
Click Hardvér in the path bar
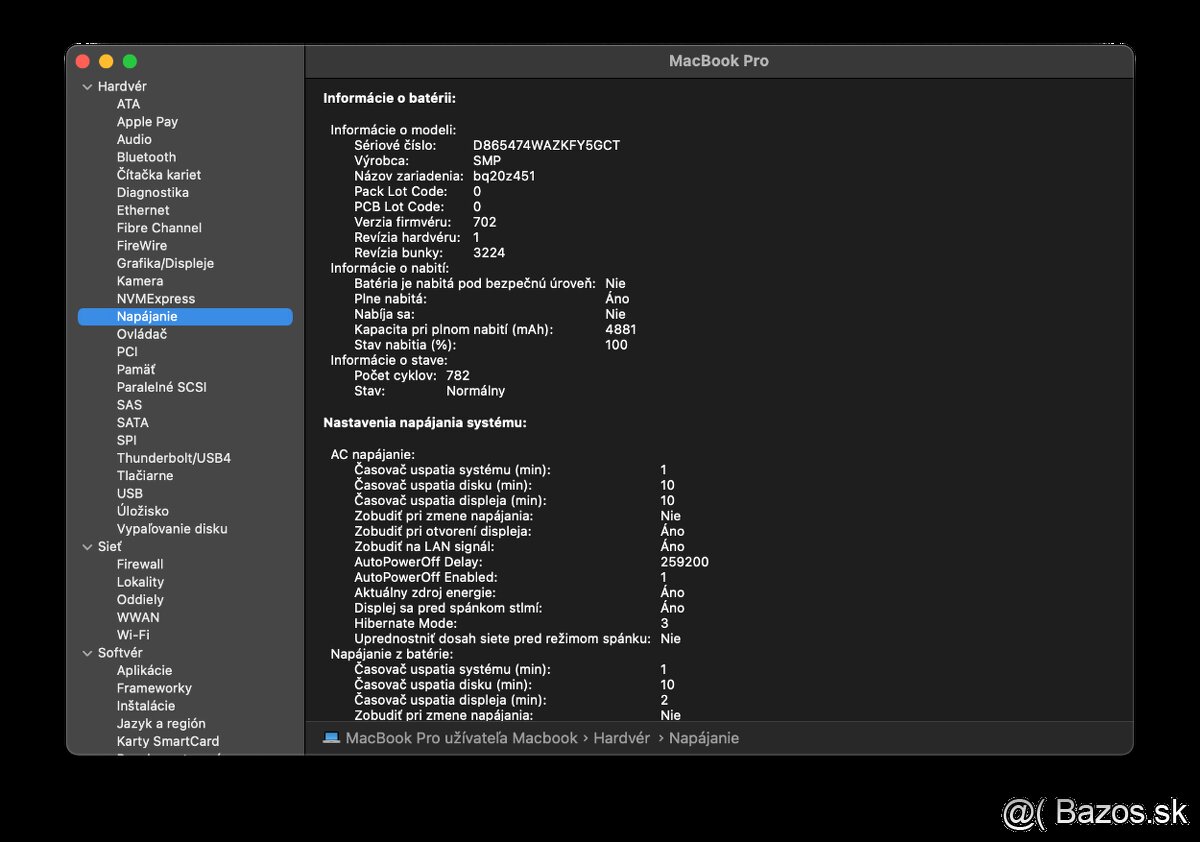(621, 738)
